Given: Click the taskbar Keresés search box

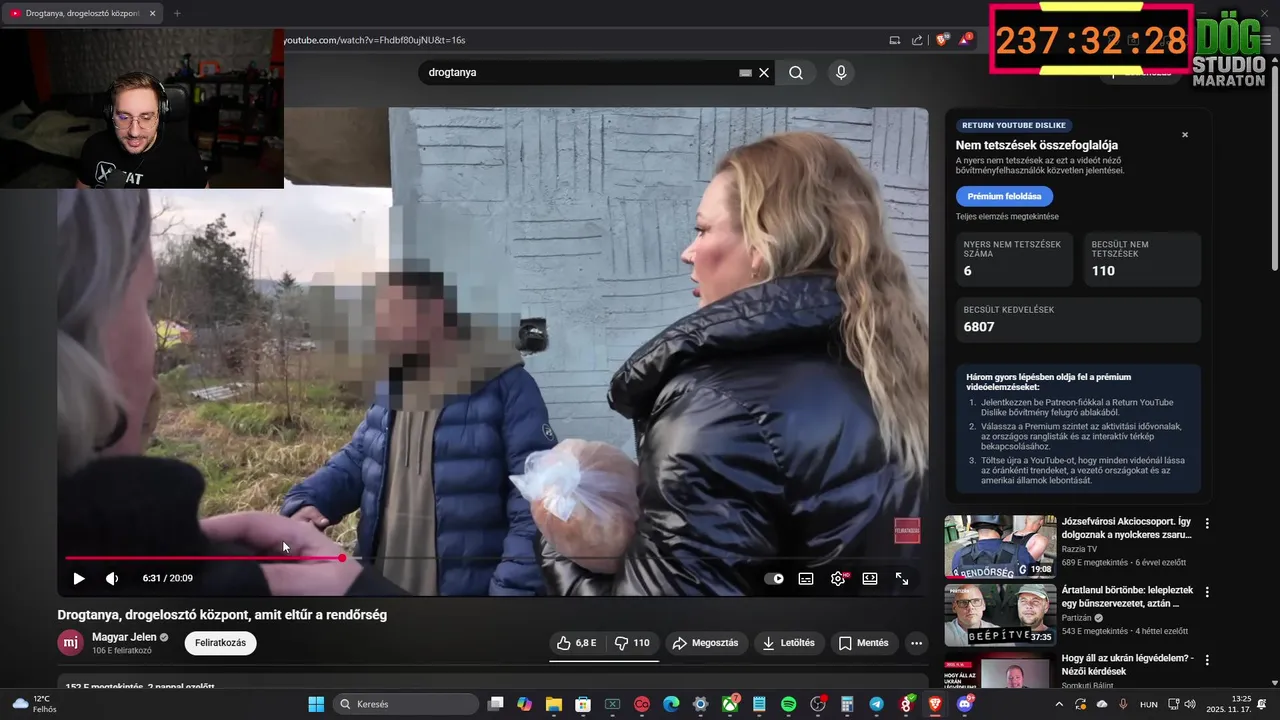Looking at the screenshot, I should pyautogui.click(x=404, y=704).
